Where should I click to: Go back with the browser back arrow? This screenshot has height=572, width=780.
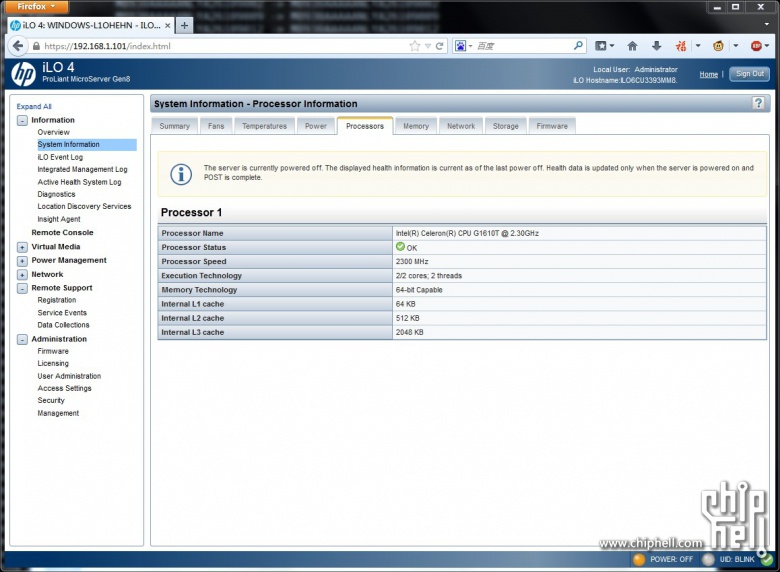click(18, 46)
